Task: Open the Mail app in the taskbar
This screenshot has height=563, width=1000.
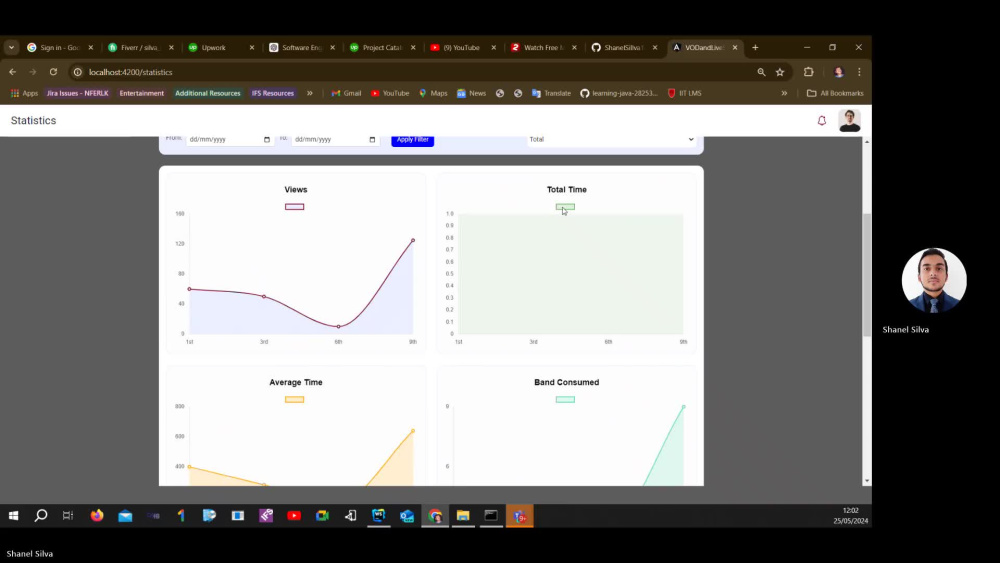Action: (125, 516)
